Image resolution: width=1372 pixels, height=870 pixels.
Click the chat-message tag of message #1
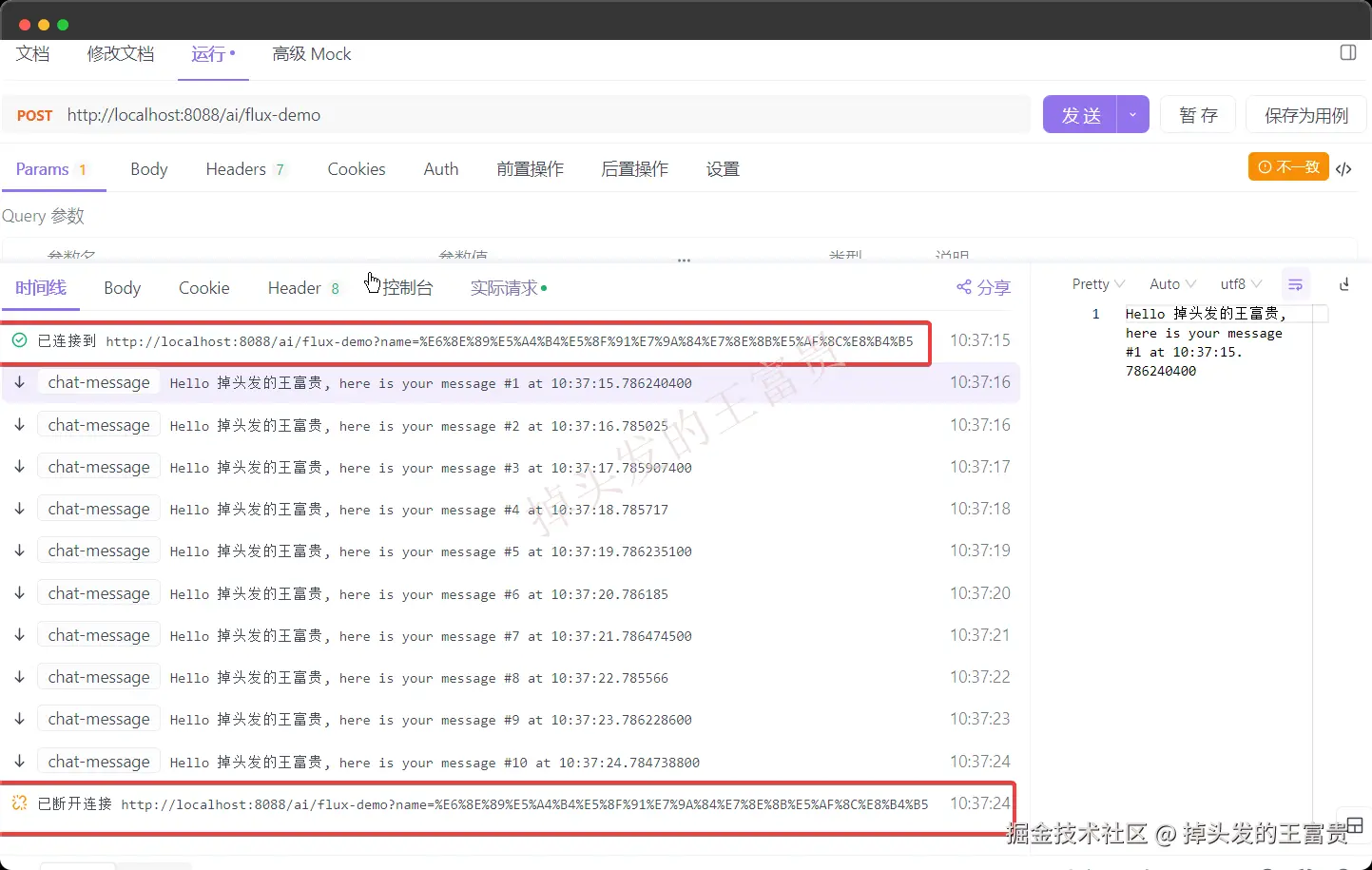[x=99, y=382]
